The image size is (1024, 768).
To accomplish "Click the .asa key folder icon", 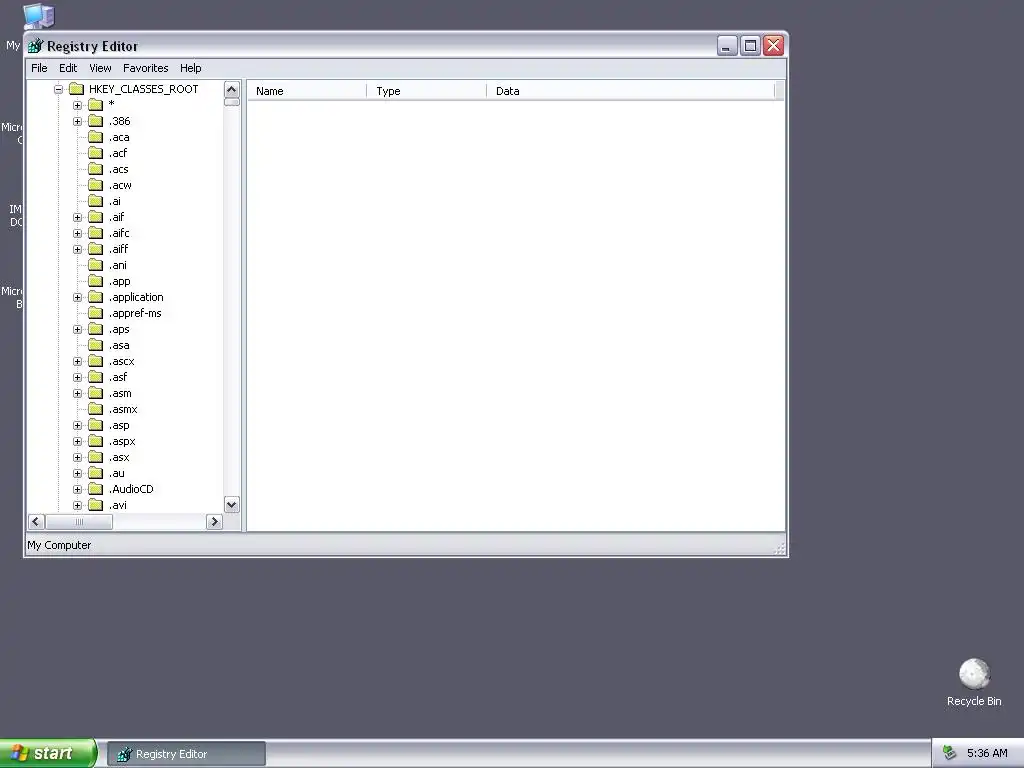I will pyautogui.click(x=95, y=345).
